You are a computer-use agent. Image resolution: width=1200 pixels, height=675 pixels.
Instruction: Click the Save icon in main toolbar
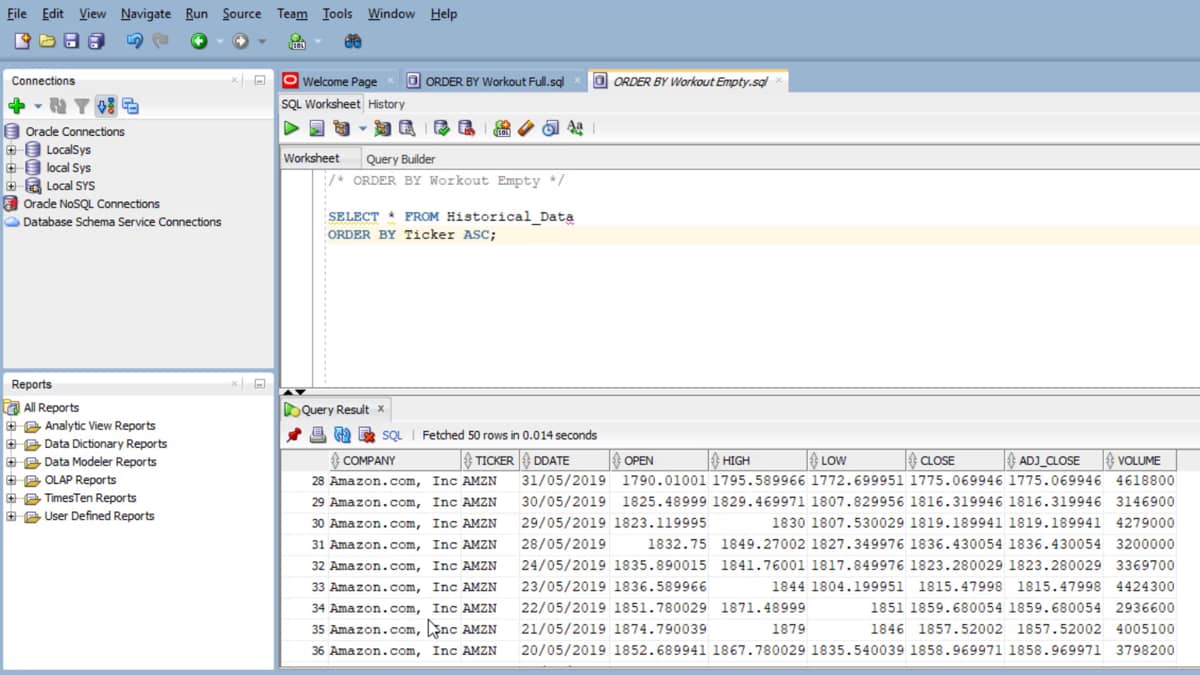click(71, 41)
